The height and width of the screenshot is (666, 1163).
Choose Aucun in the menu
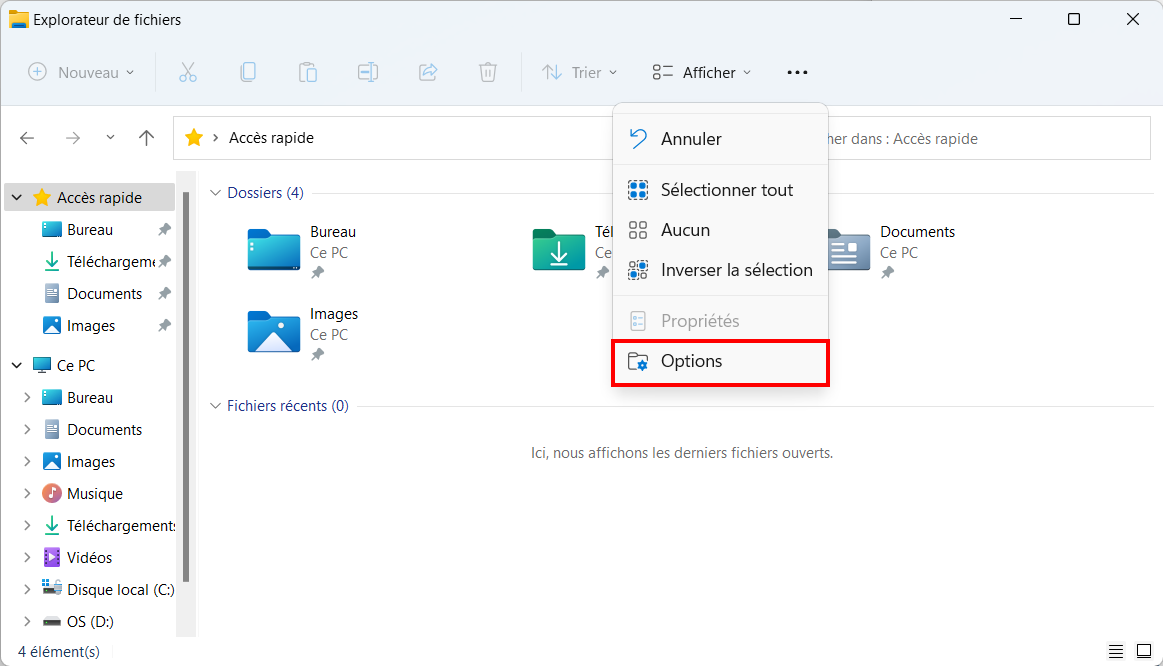click(720, 230)
